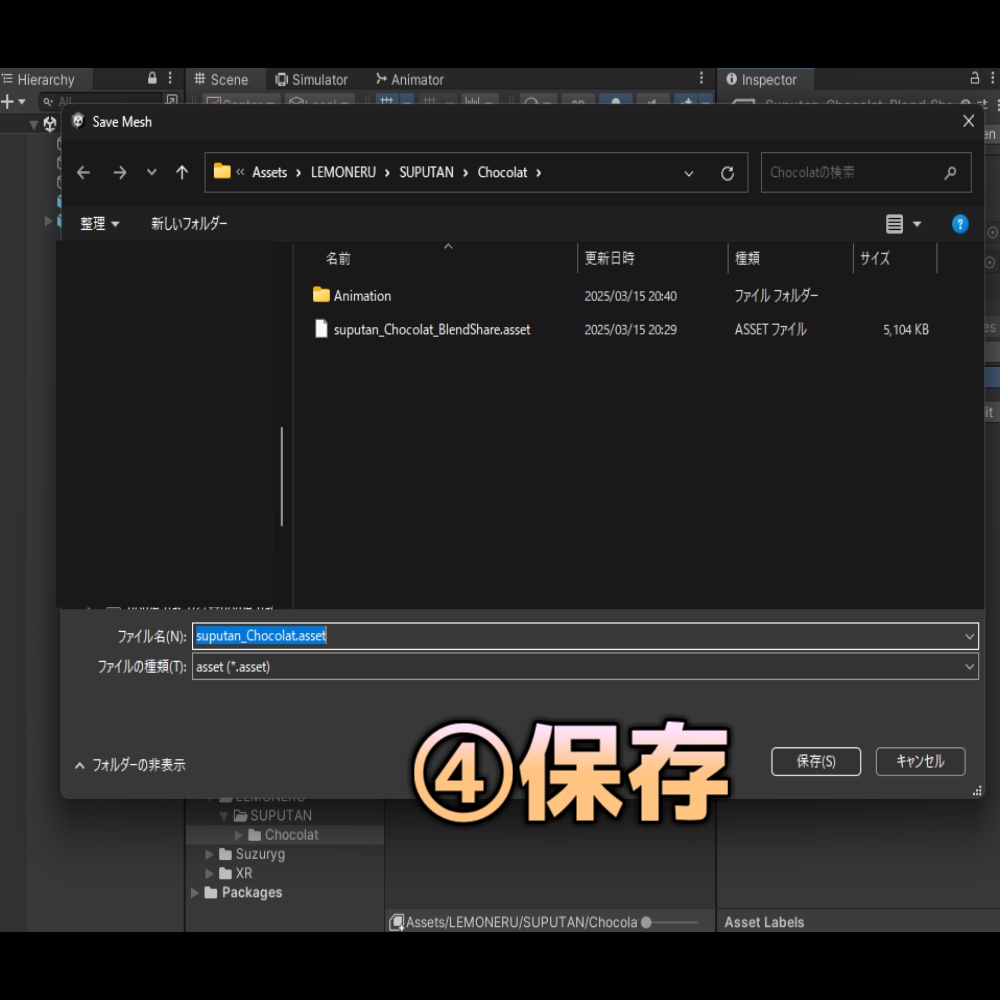Click the Unity icon in dialog title

[x=78, y=121]
